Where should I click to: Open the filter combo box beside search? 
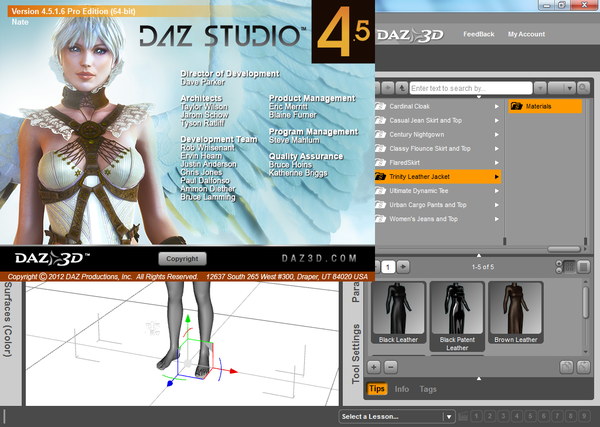point(562,88)
